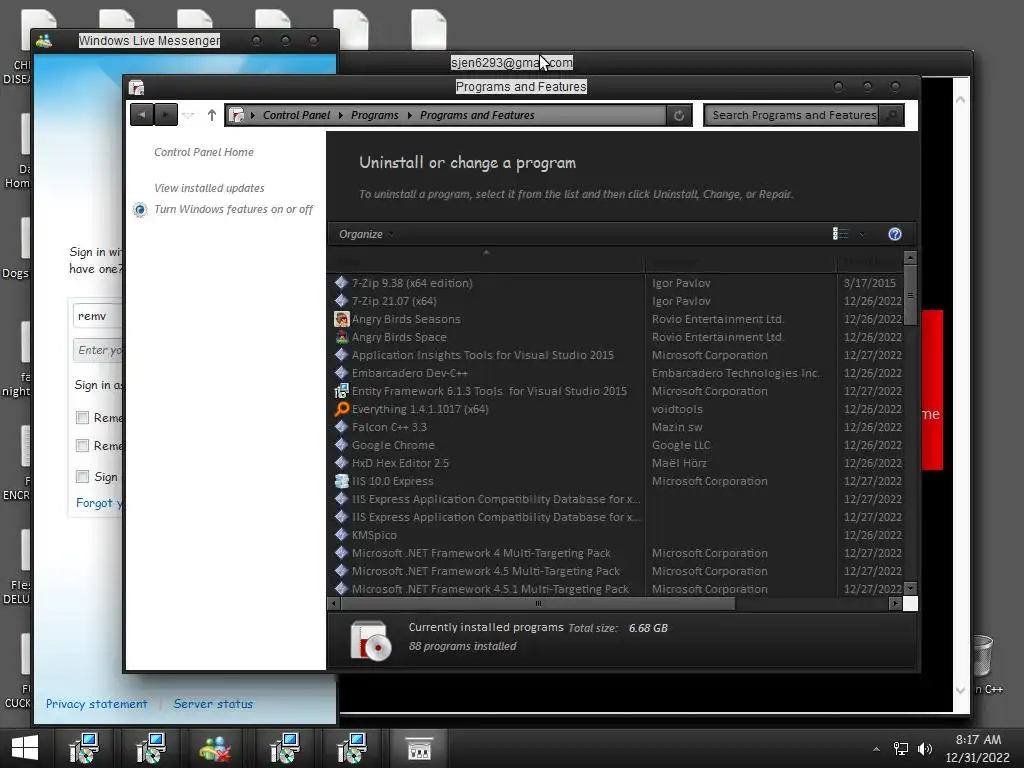This screenshot has height=768, width=1024.
Task: Click the vertical scrollbar down arrow
Action: click(x=910, y=588)
